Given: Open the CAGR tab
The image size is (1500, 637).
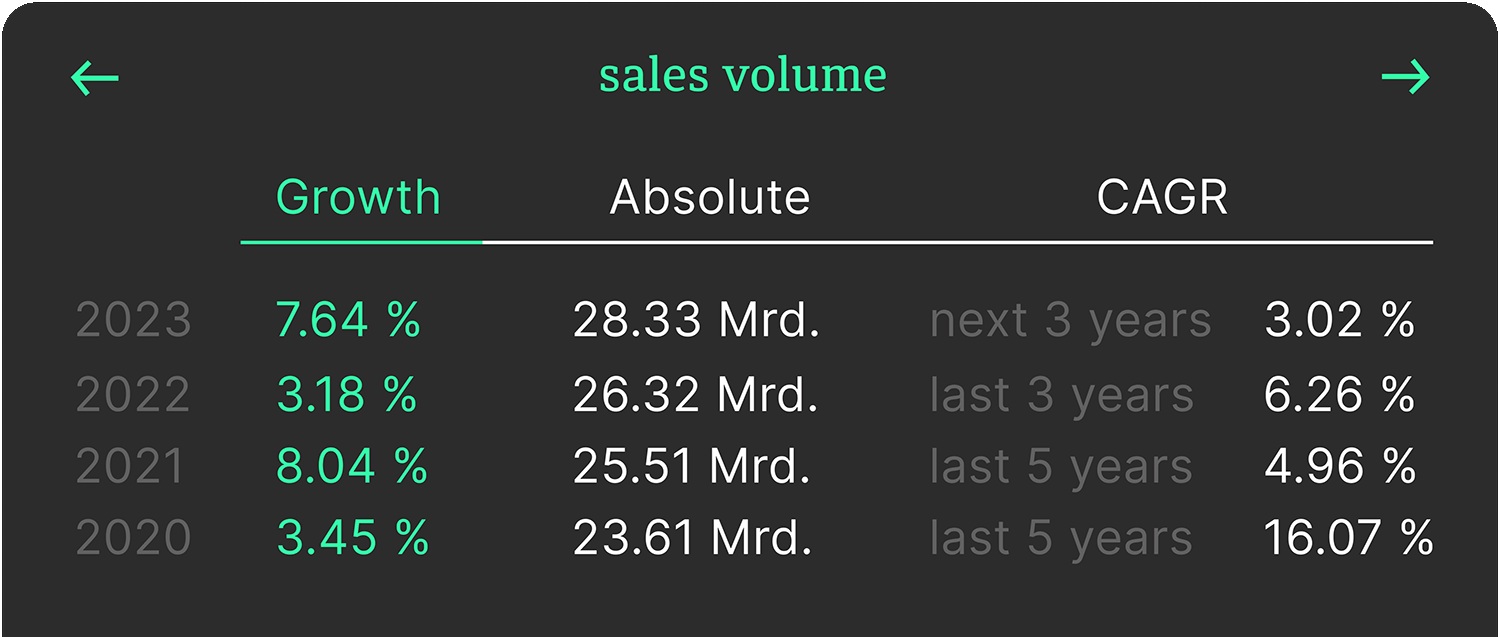Looking at the screenshot, I should [x=1162, y=198].
